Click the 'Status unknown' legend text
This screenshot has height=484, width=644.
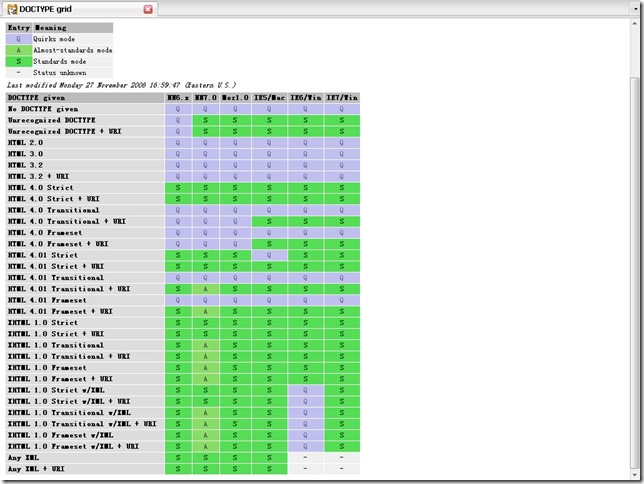pyautogui.click(x=60, y=73)
